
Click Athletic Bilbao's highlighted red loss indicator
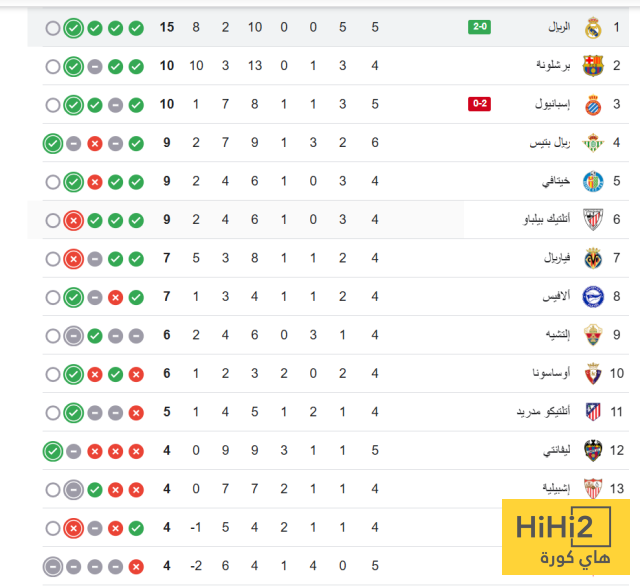point(73,221)
